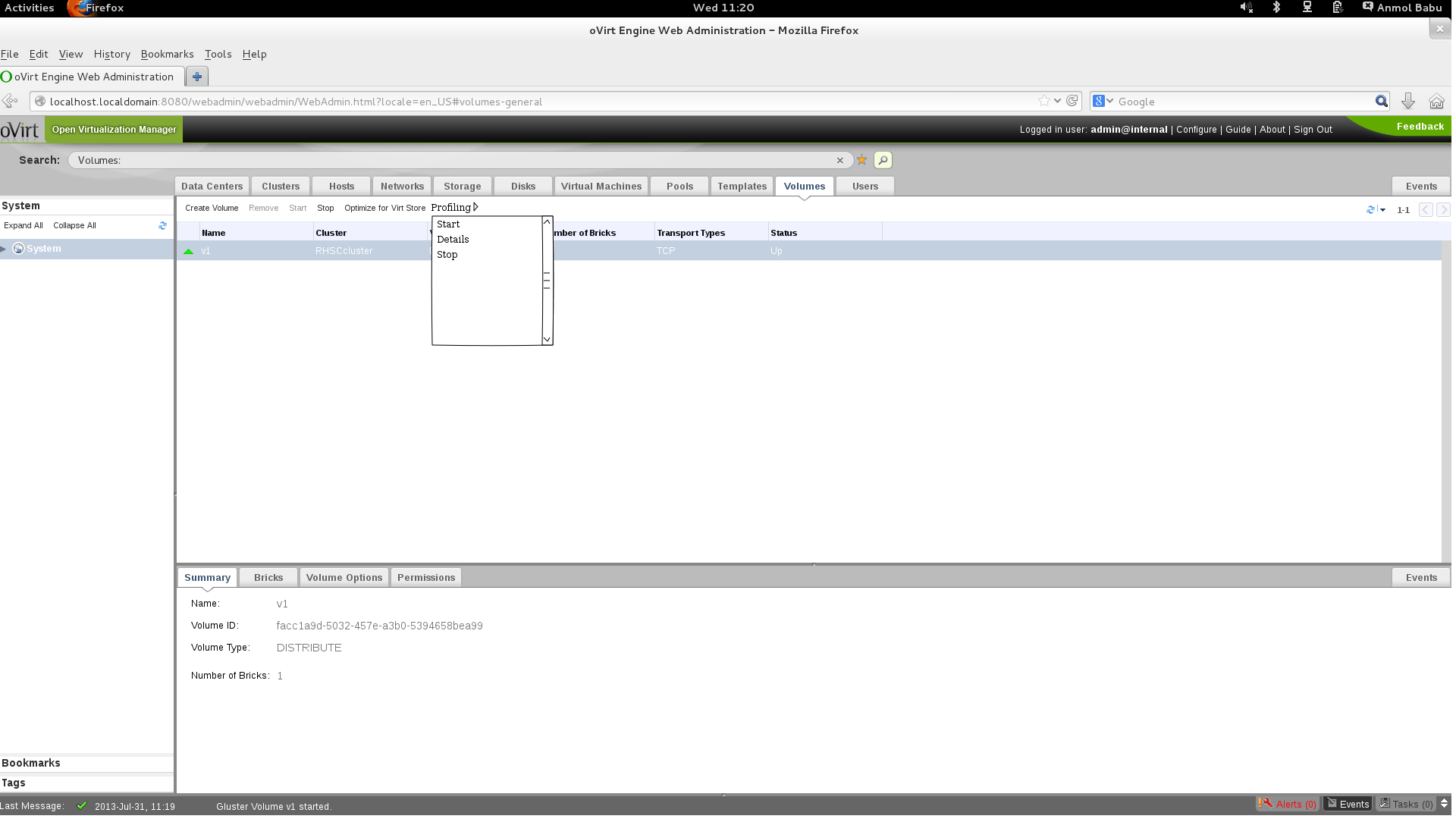Screen dimensions: 1456x819
Task: Reload page via address bar icon
Action: pyautogui.click(x=1072, y=101)
